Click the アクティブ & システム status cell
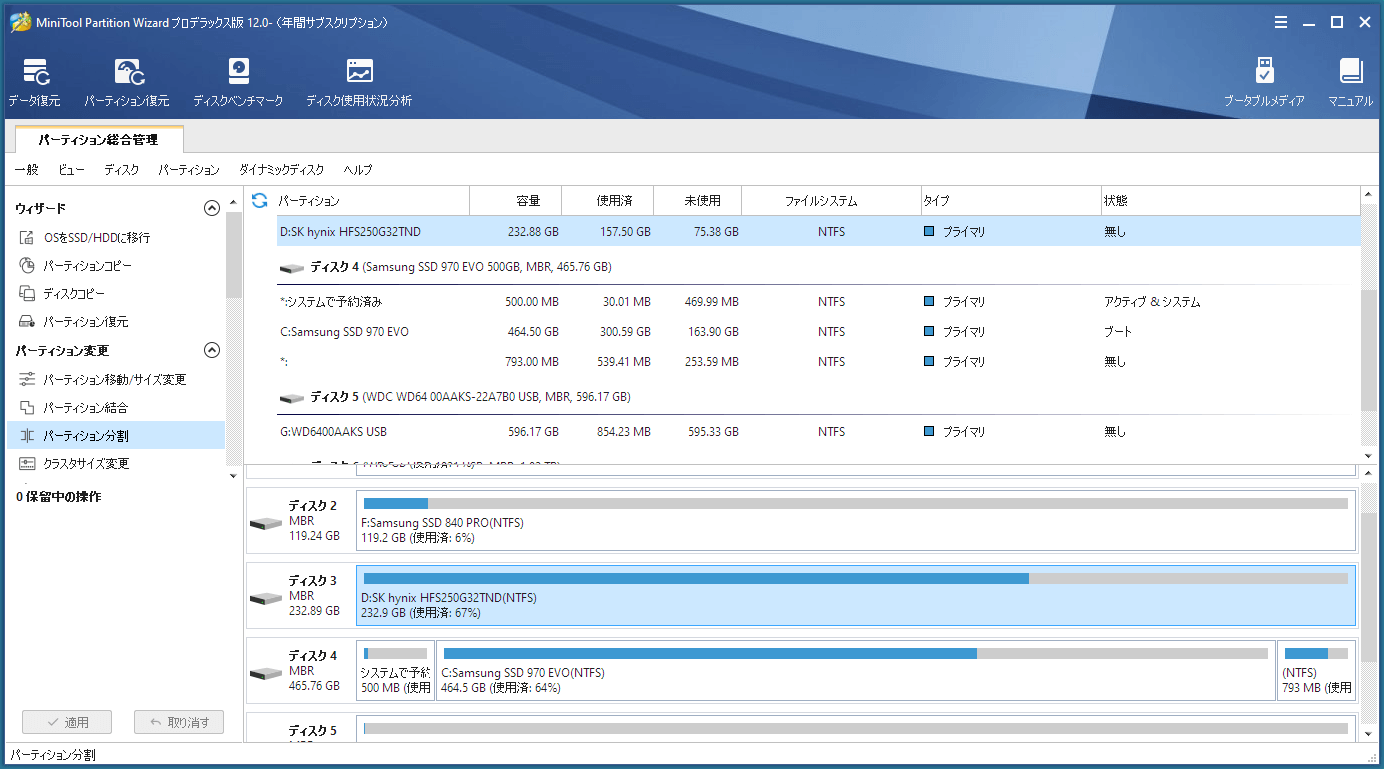 pyautogui.click(x=1152, y=302)
